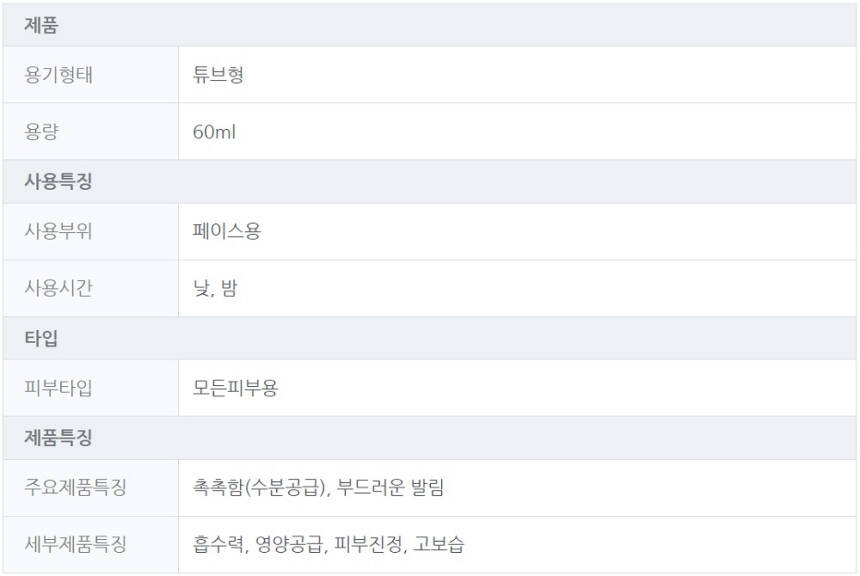Select the 용량 row label
Screen dimensions: 860x576
[x=41, y=132]
